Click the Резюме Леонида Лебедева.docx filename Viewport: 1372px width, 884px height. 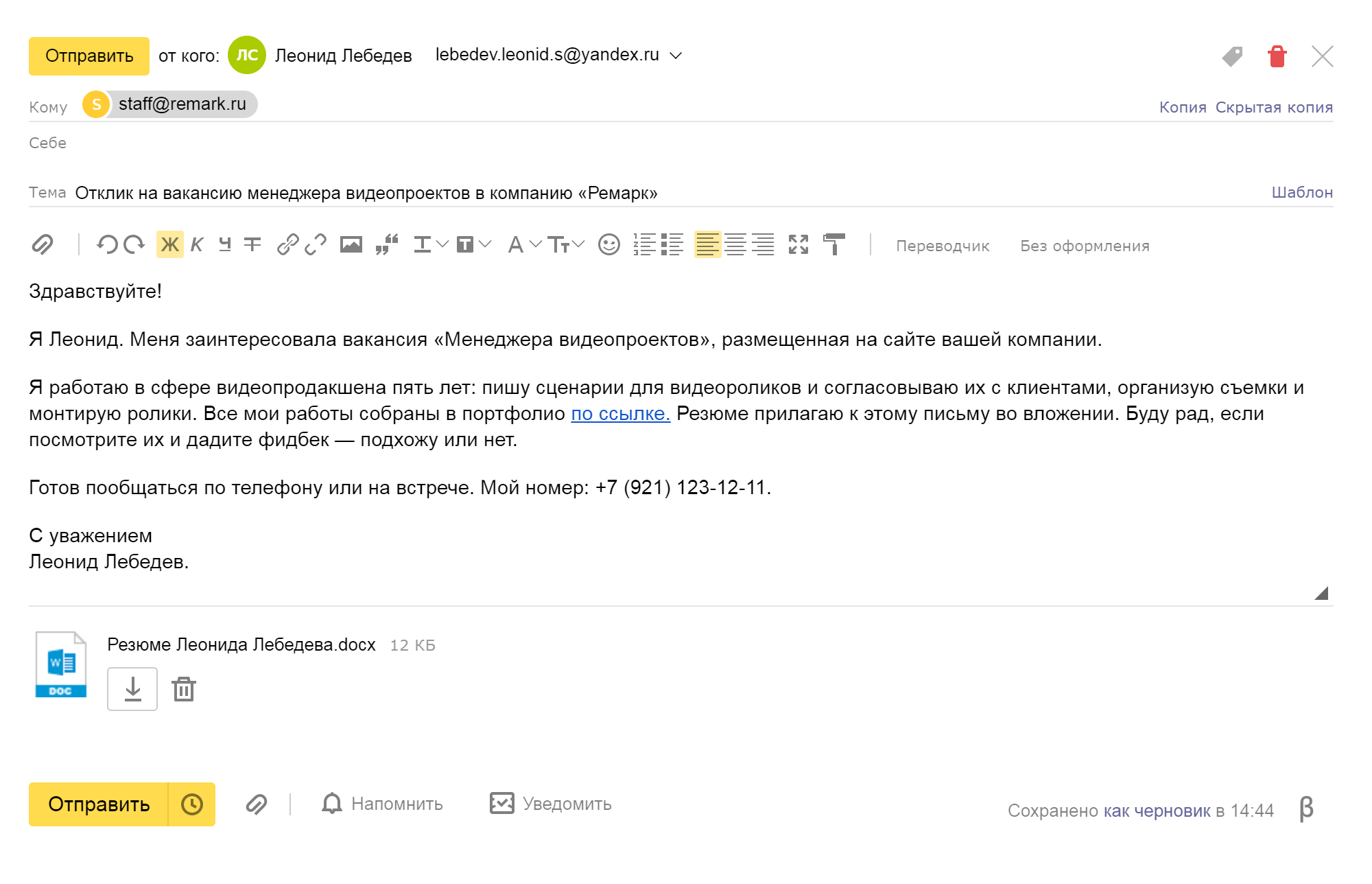coord(241,645)
